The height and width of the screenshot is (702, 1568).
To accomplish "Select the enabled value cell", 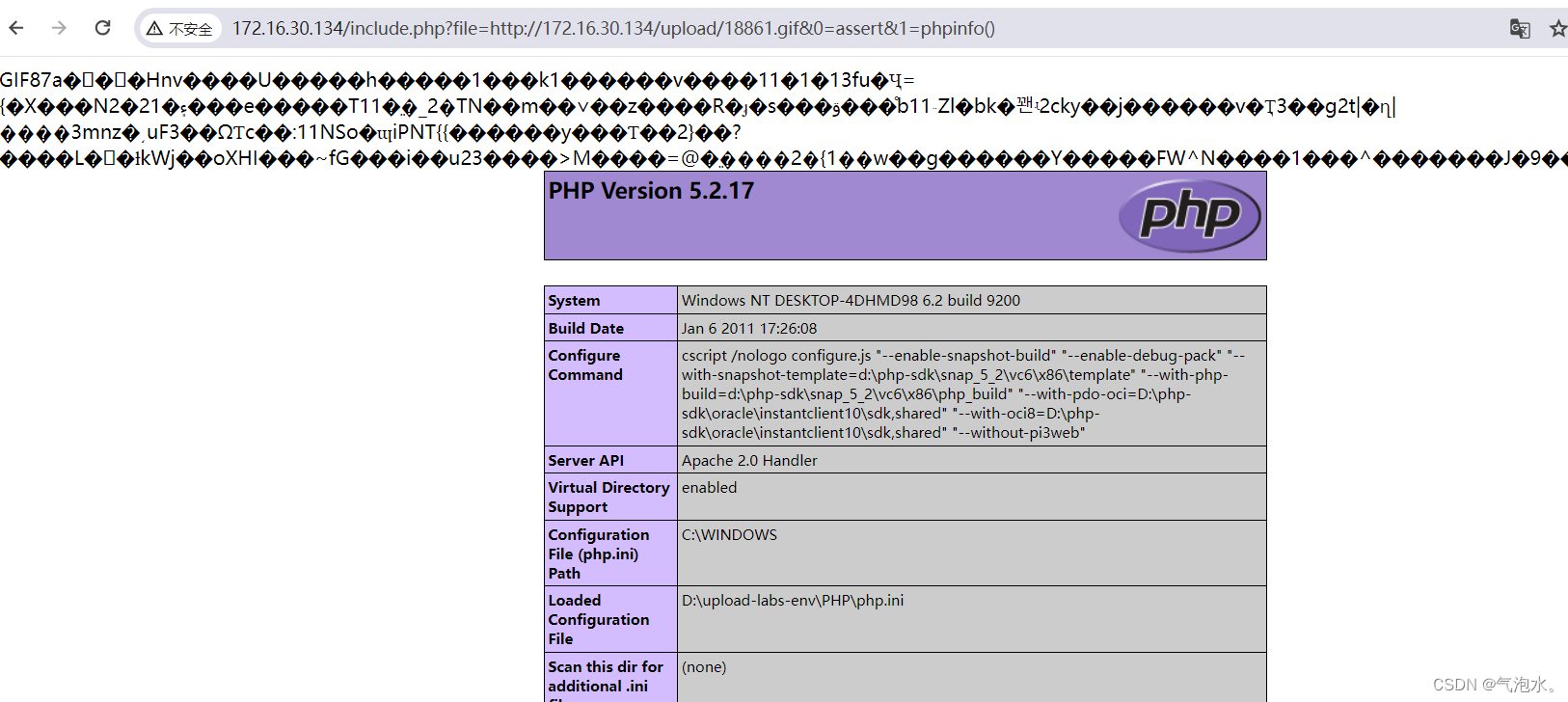I will [x=972, y=497].
